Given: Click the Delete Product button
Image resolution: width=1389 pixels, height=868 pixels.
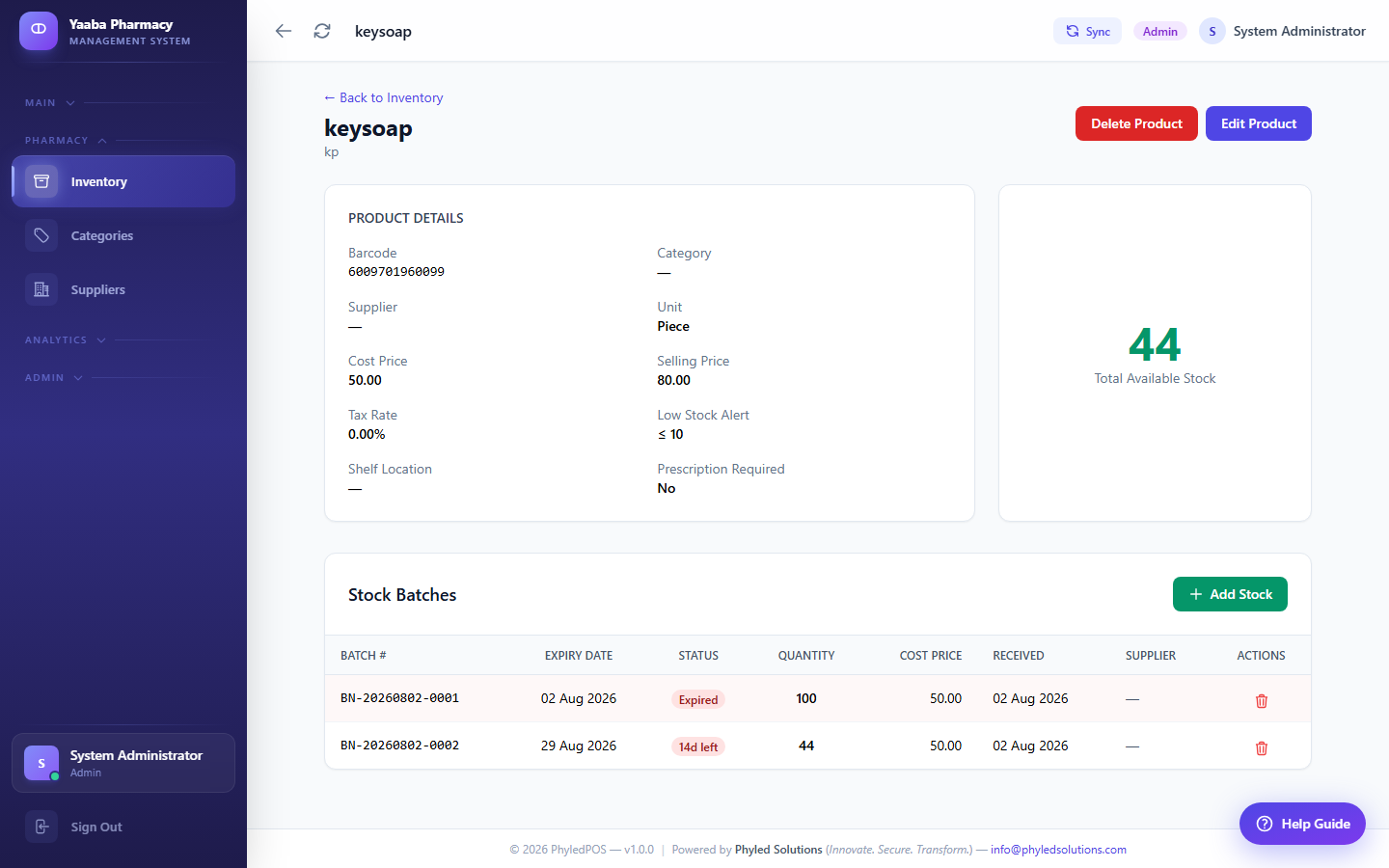Looking at the screenshot, I should 1136,123.
